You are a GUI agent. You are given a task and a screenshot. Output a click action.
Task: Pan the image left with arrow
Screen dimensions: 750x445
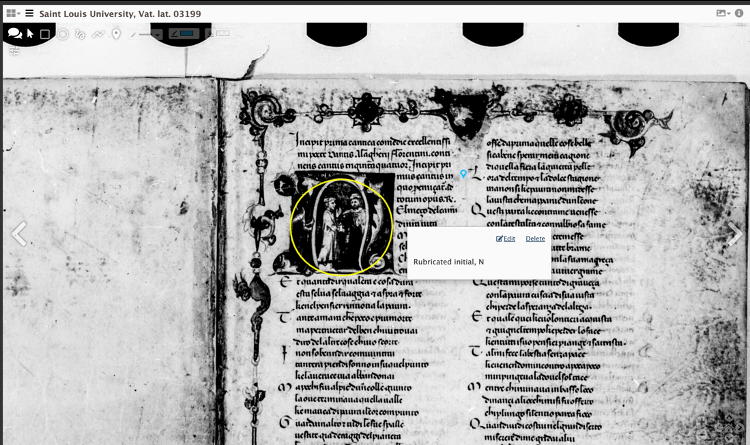719,428
